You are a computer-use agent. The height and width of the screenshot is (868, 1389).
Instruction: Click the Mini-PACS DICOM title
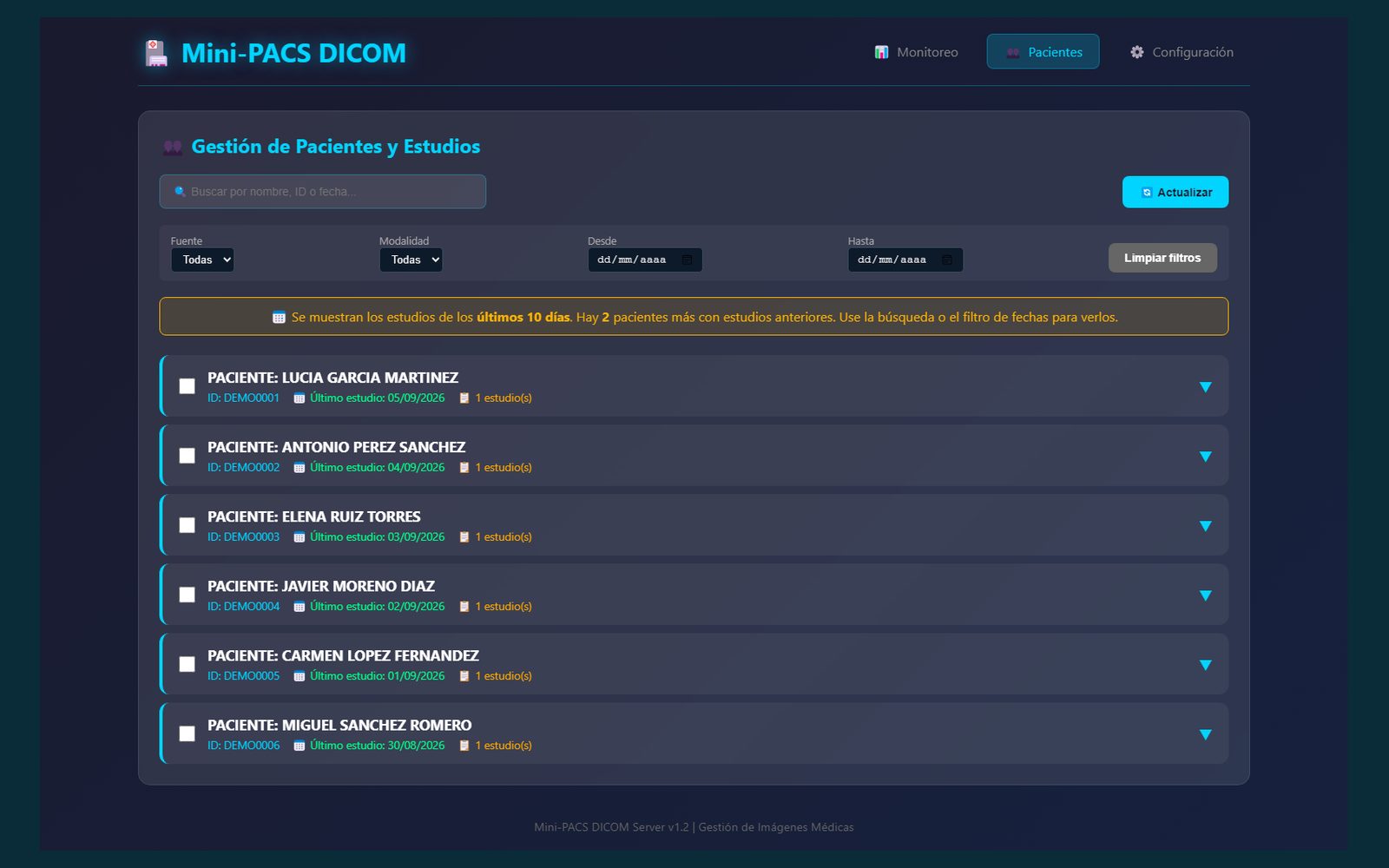point(293,53)
